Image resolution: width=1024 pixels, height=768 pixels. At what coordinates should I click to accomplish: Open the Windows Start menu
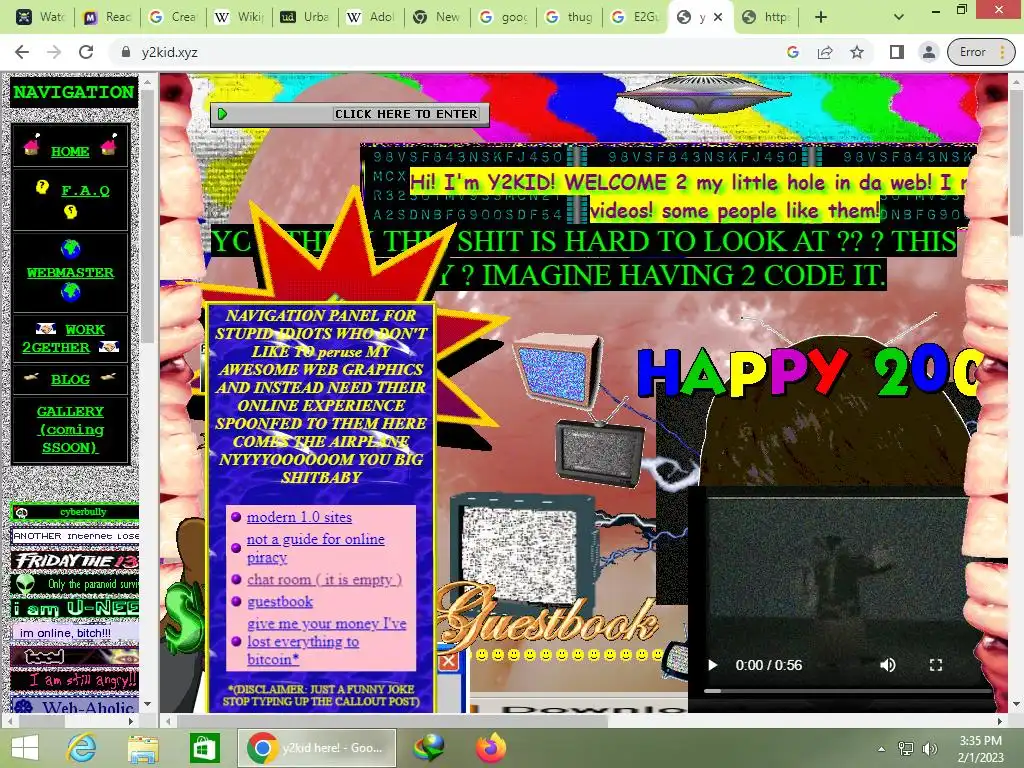(25, 748)
